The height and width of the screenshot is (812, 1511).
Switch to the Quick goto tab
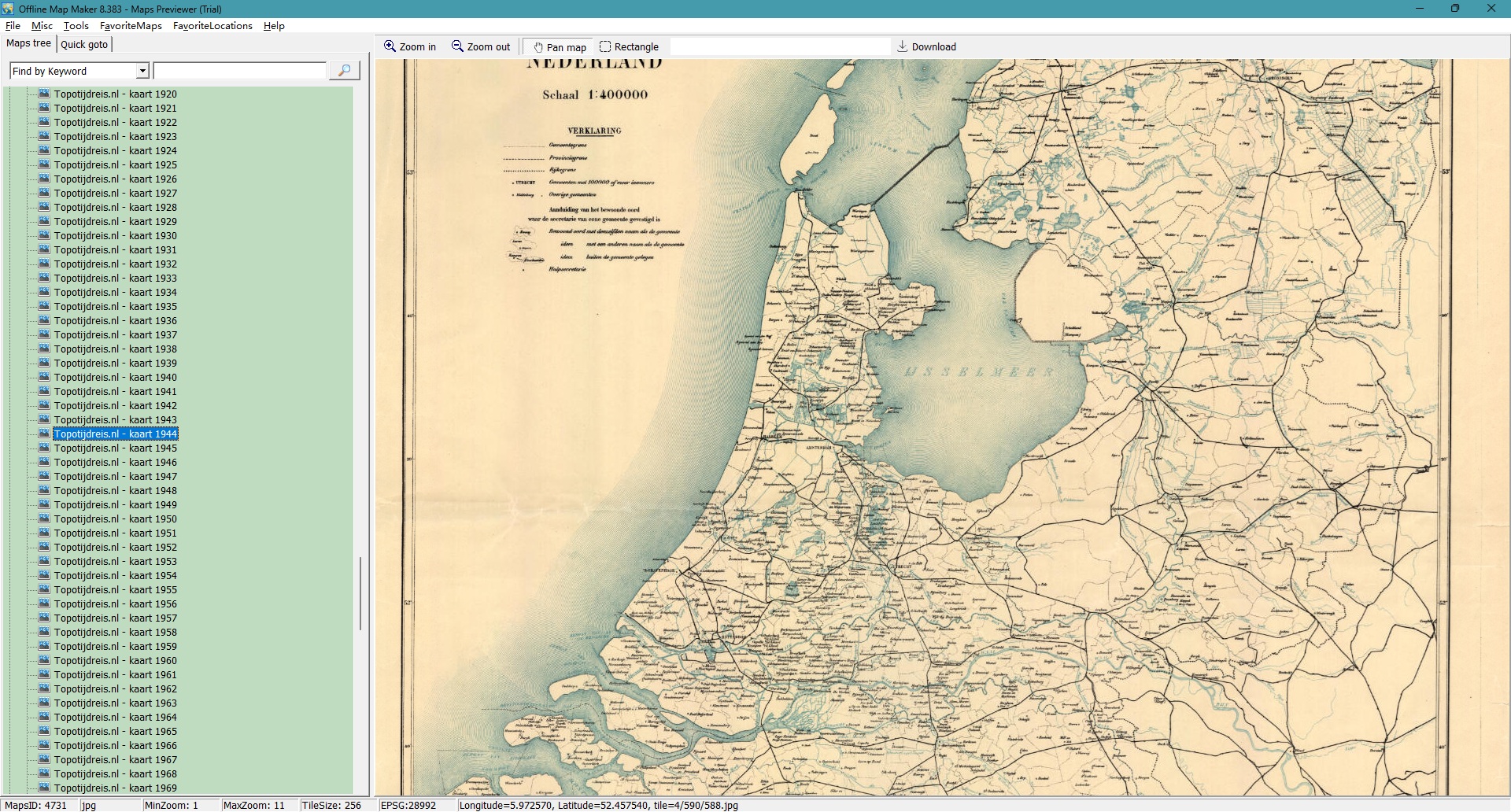tap(84, 44)
